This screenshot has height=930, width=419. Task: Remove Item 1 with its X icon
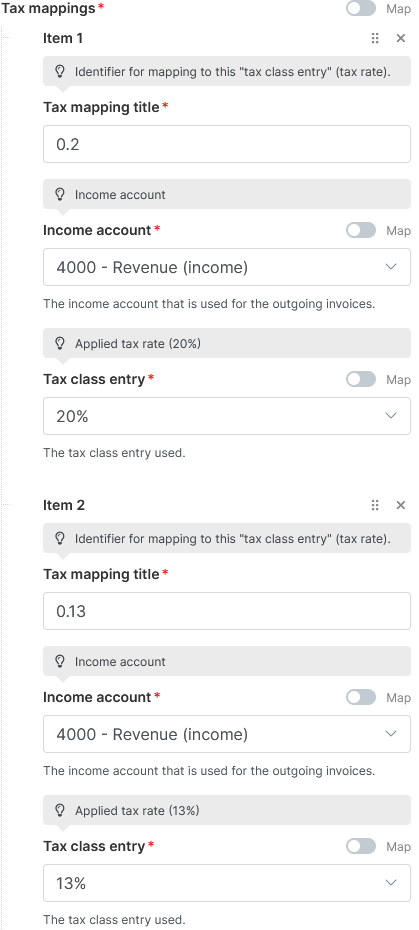pyautogui.click(x=401, y=38)
